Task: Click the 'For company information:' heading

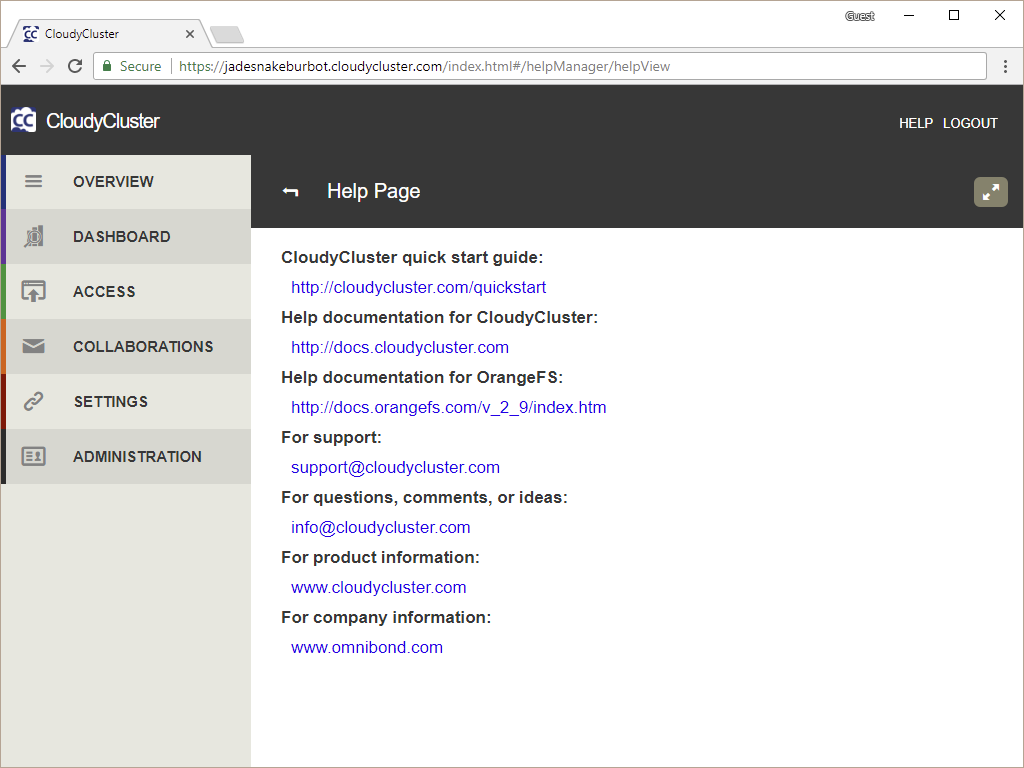Action: [x=386, y=618]
